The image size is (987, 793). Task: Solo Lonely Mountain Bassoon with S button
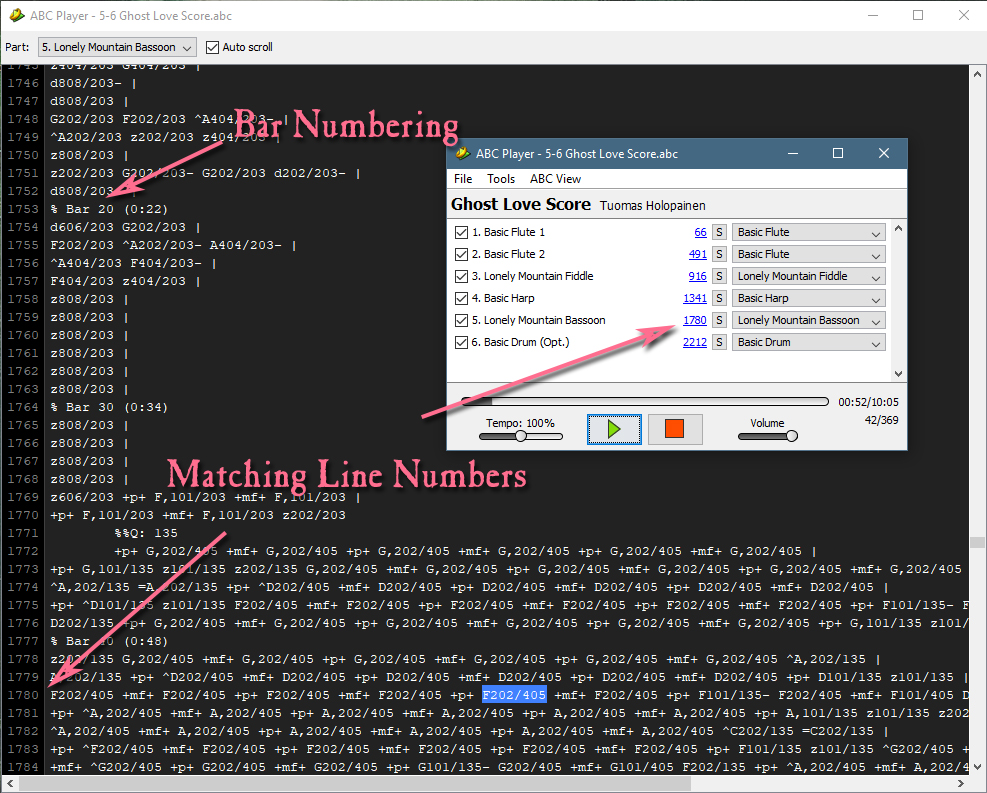point(719,320)
